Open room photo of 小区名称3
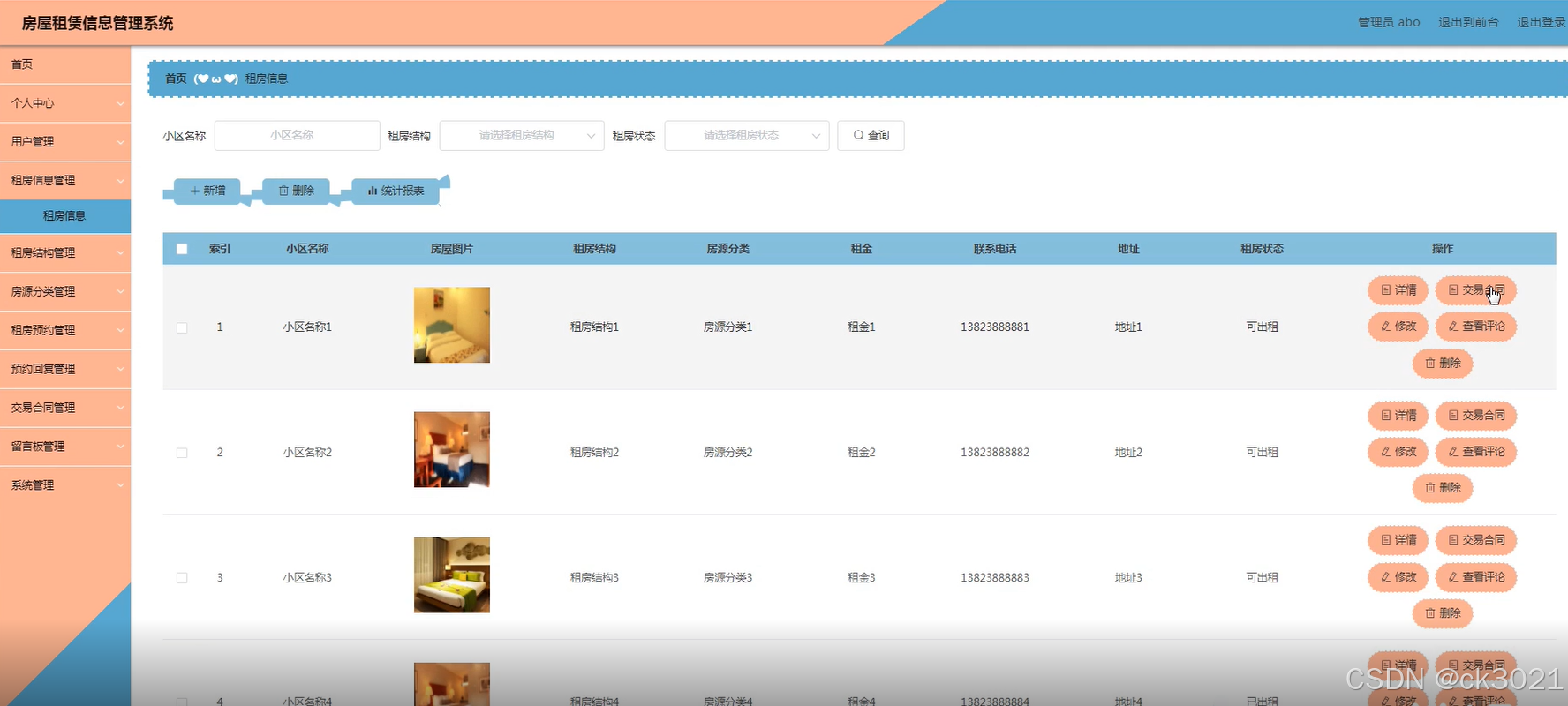1568x706 pixels. [x=452, y=575]
